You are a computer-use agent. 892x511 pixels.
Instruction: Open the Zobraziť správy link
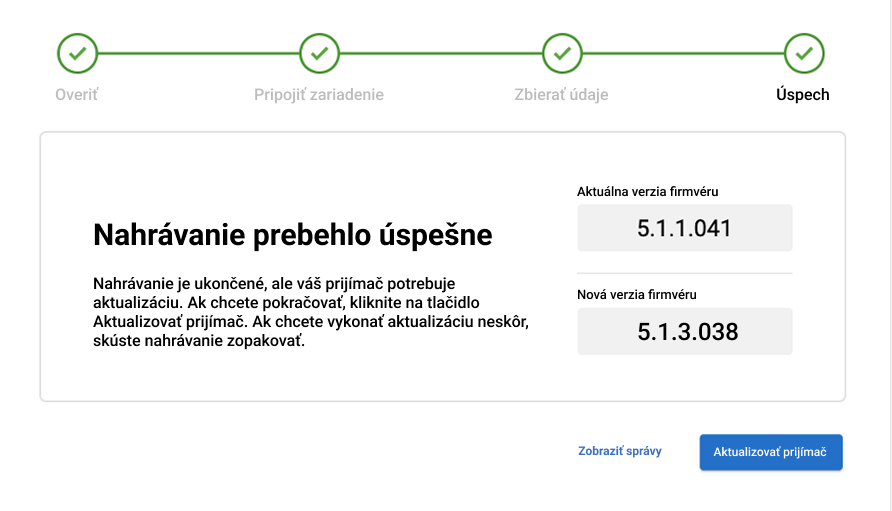pos(620,451)
